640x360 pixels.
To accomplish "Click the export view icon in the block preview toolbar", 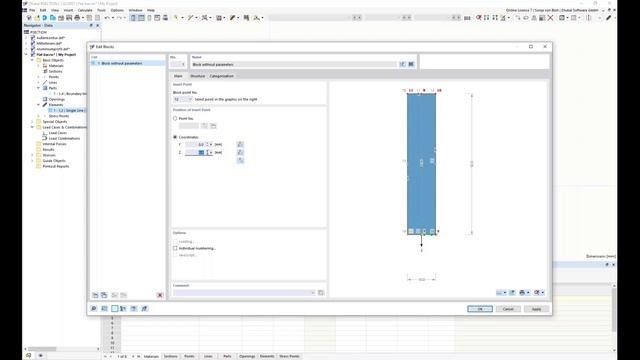I will [x=512, y=292].
